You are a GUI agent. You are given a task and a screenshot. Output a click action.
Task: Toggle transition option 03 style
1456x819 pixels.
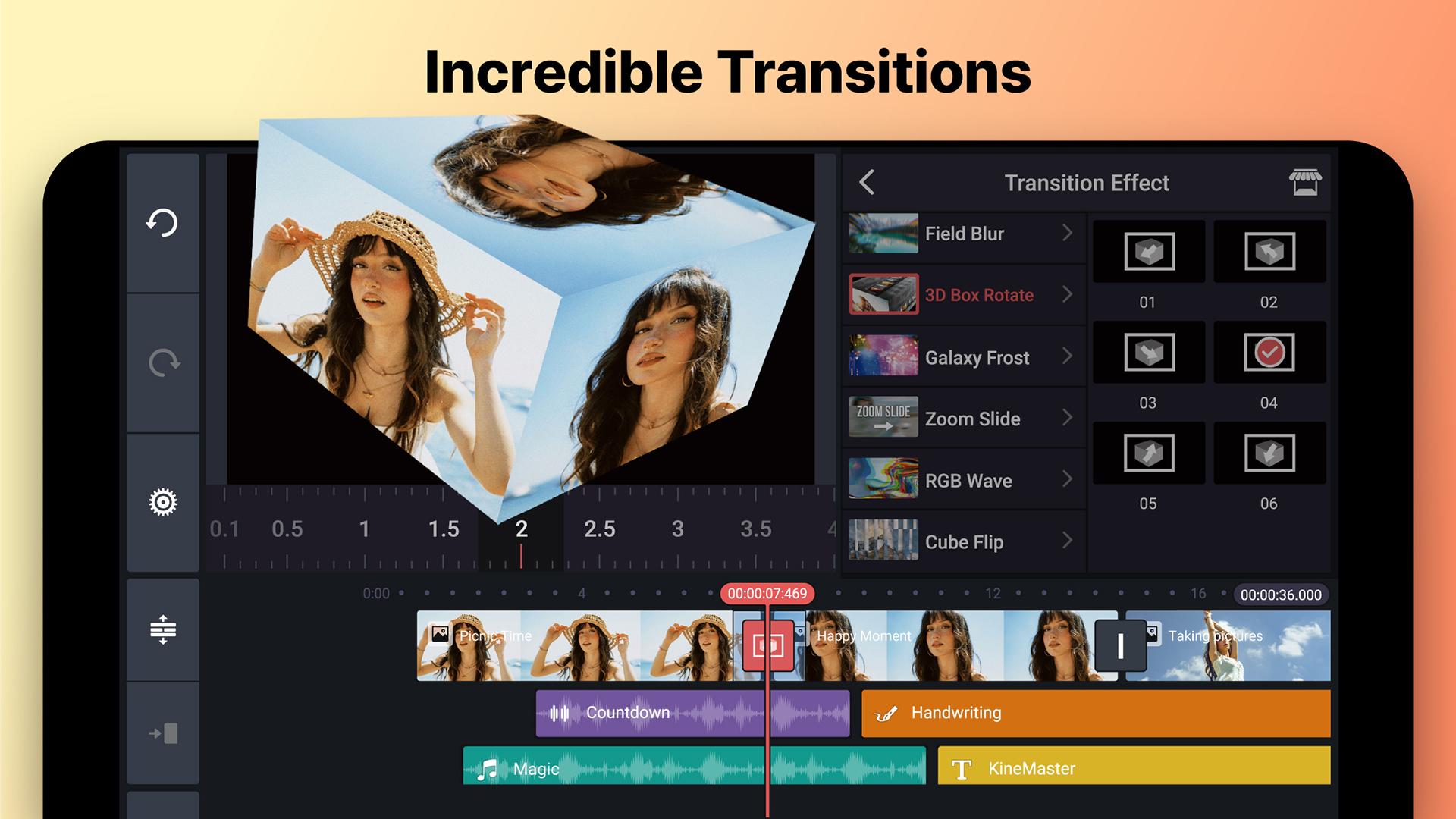[x=1148, y=352]
